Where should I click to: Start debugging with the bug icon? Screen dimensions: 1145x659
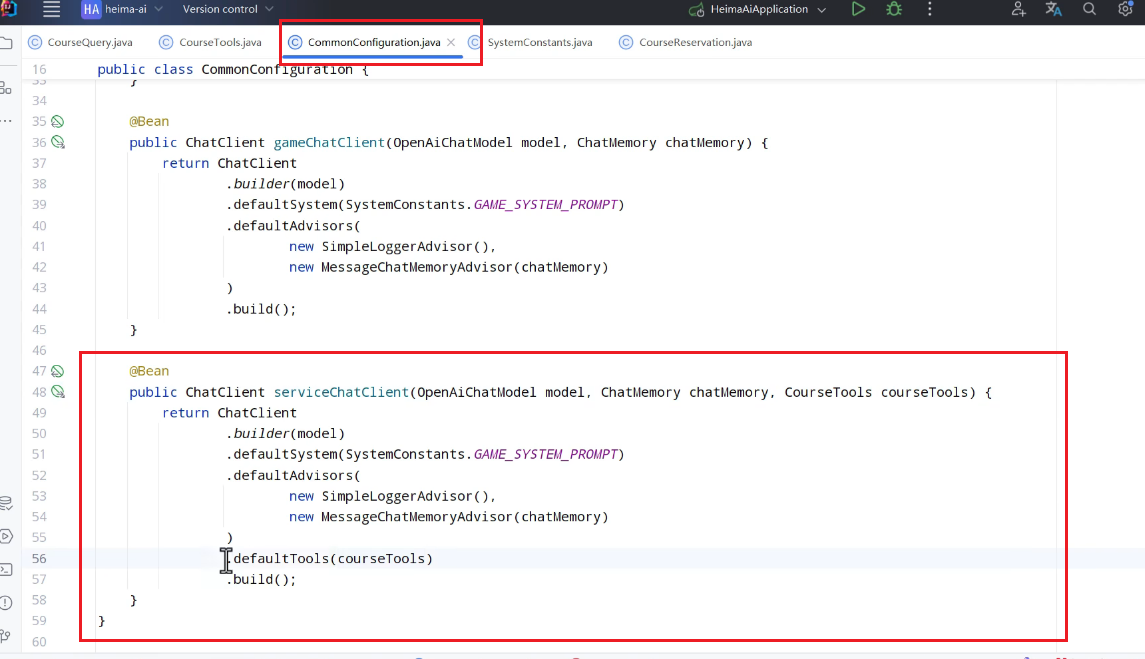click(x=894, y=9)
